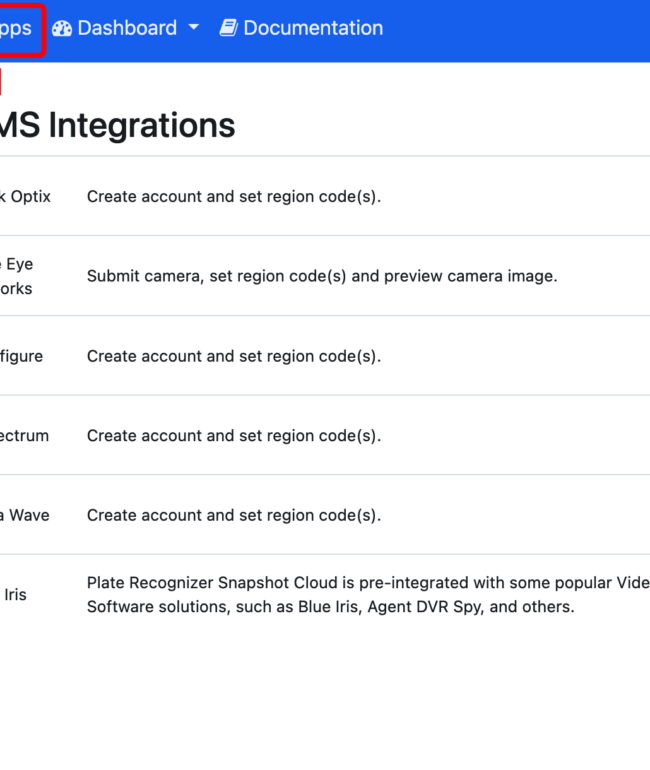The height and width of the screenshot is (770, 650).
Task: Select the highlighted Apps nav item
Action: coord(16,28)
